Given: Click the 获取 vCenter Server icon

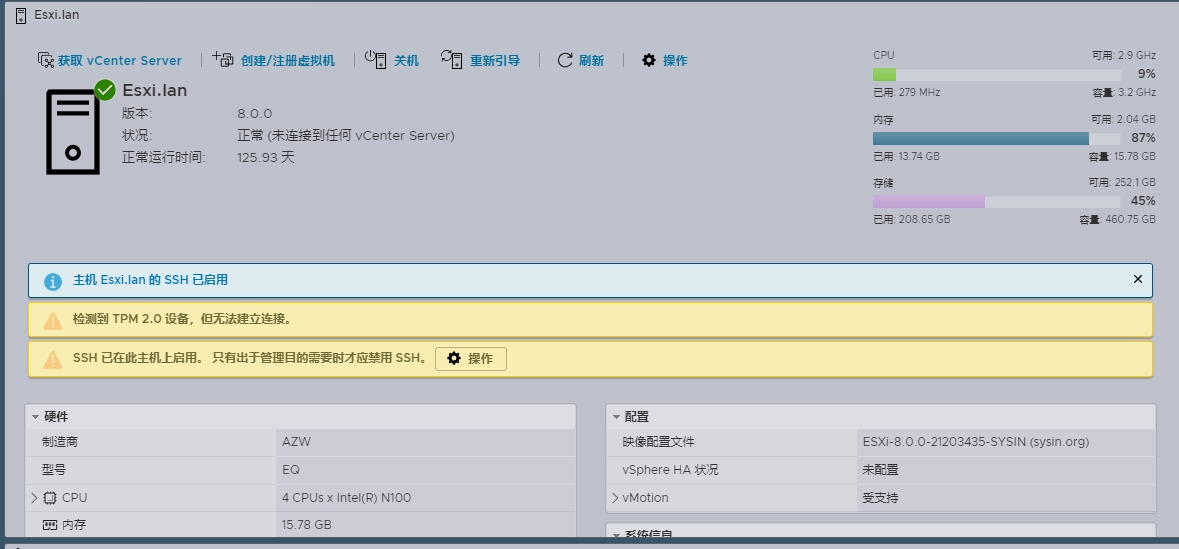Looking at the screenshot, I should coord(45,60).
